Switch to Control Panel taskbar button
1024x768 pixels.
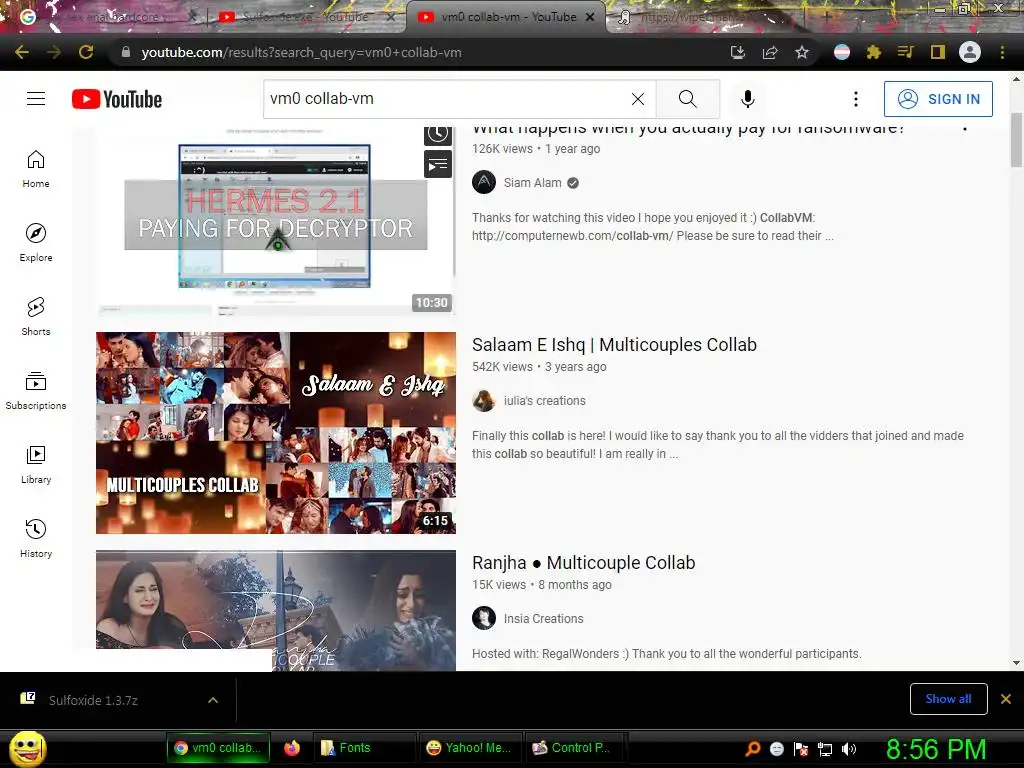click(576, 748)
